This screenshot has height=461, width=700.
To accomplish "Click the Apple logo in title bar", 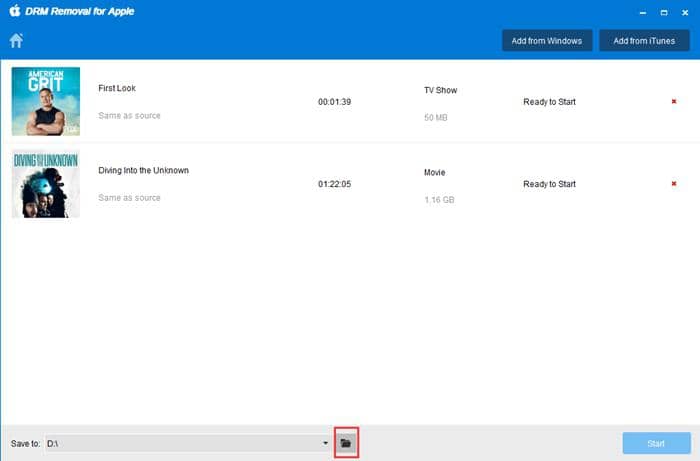I will coord(15,11).
